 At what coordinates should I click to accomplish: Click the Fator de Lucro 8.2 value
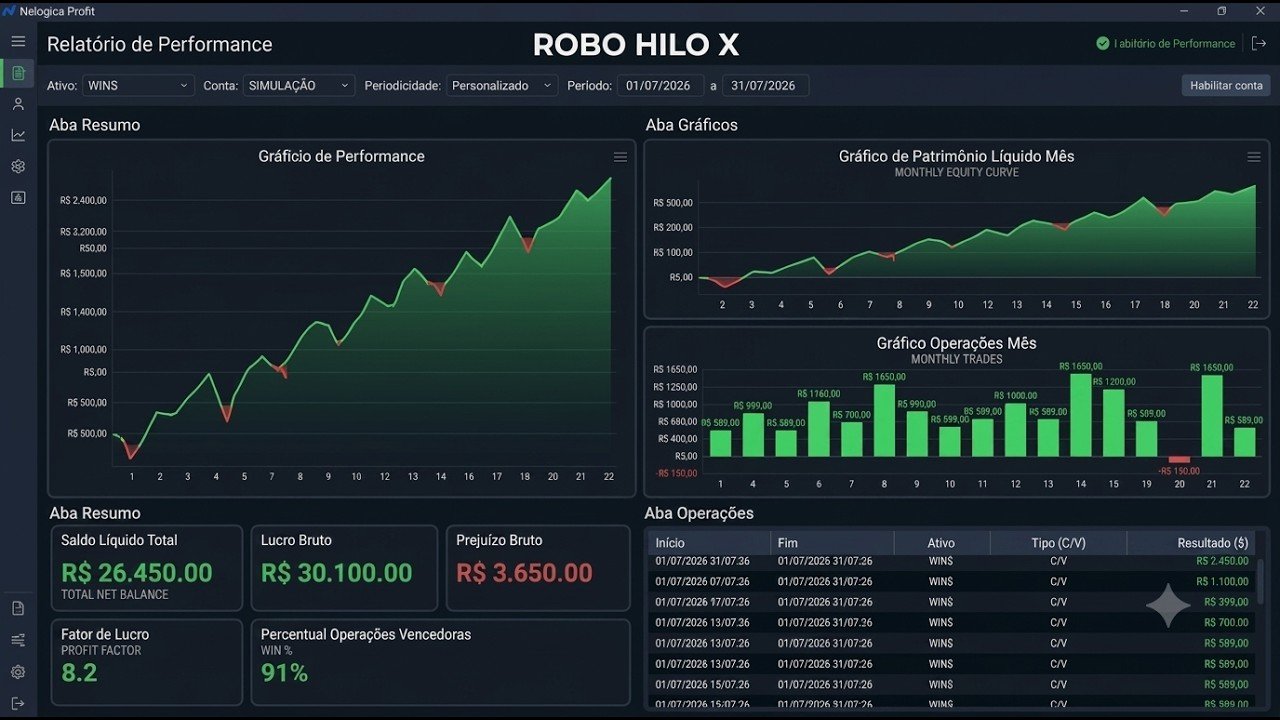(79, 673)
